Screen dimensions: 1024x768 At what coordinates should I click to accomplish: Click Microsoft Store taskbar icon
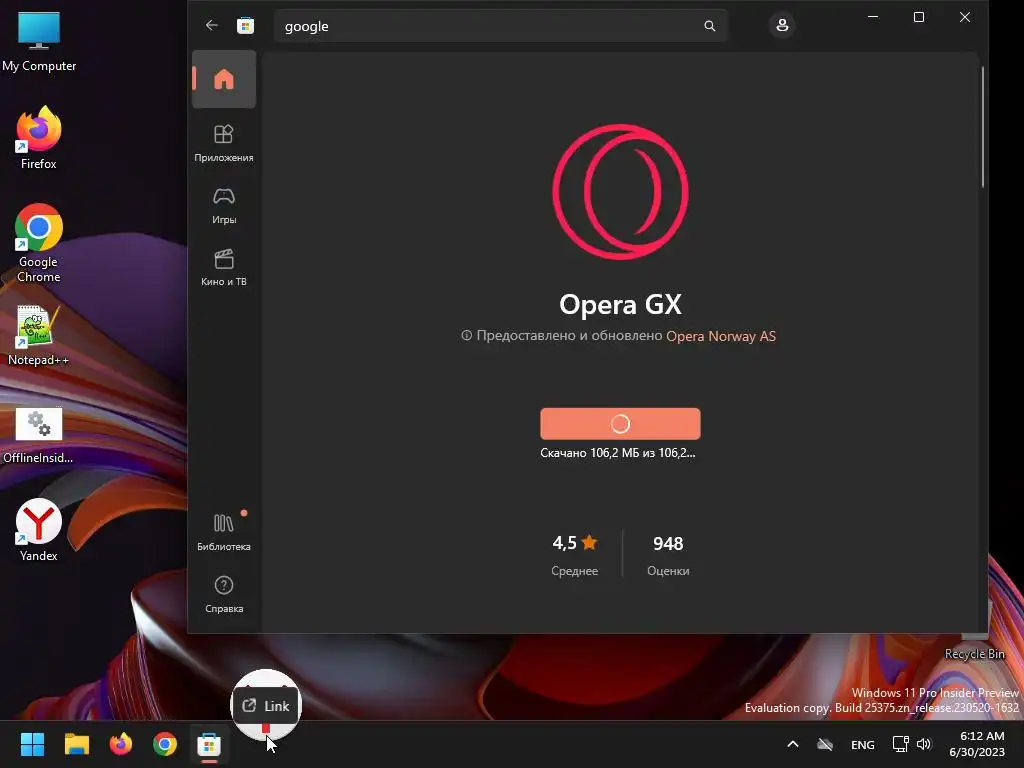coord(209,744)
